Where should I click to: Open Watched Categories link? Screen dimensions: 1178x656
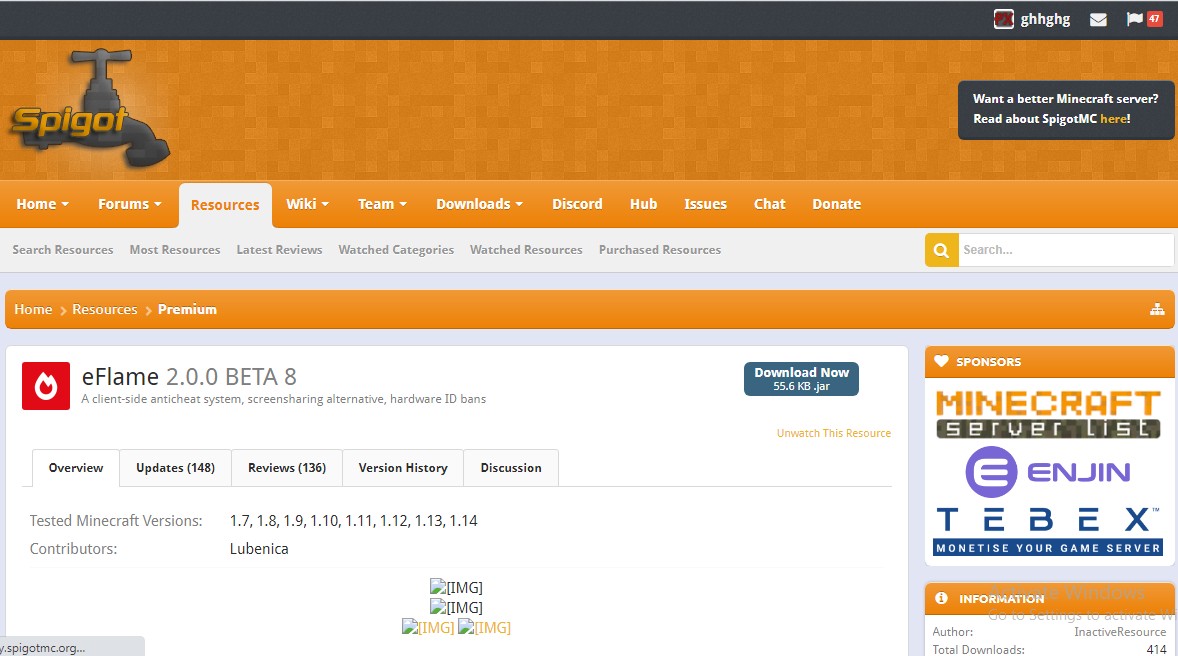coord(396,250)
